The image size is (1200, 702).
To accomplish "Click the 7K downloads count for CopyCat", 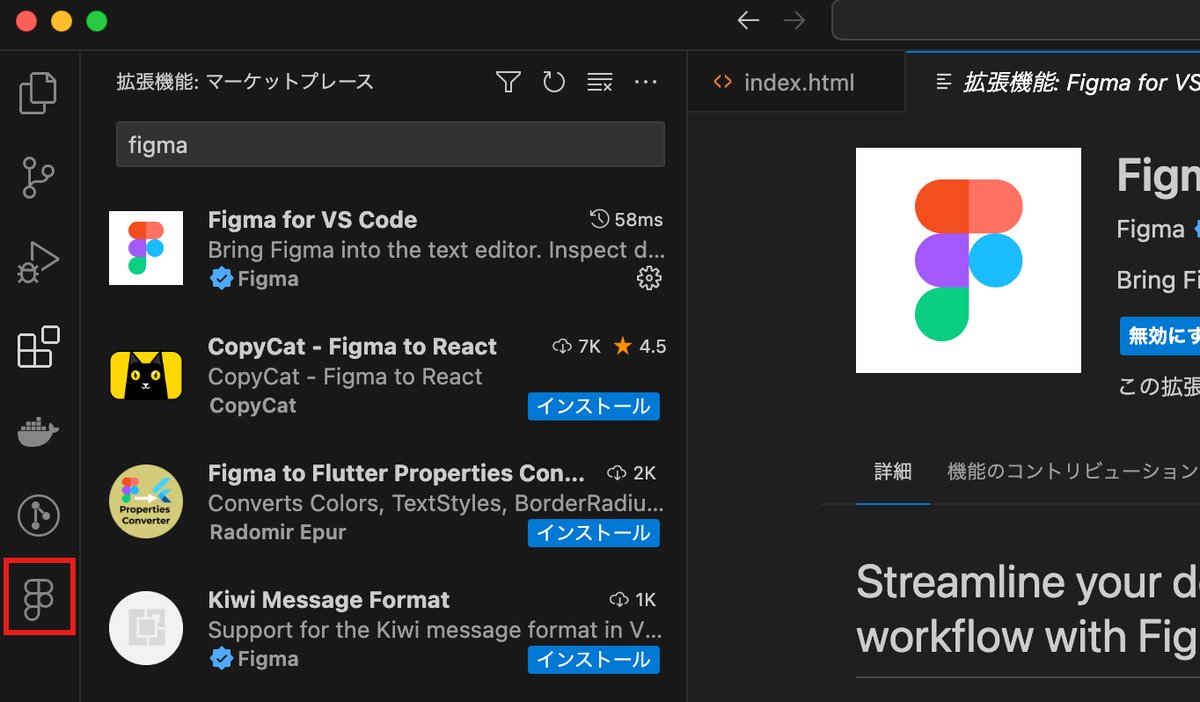I will (577, 346).
